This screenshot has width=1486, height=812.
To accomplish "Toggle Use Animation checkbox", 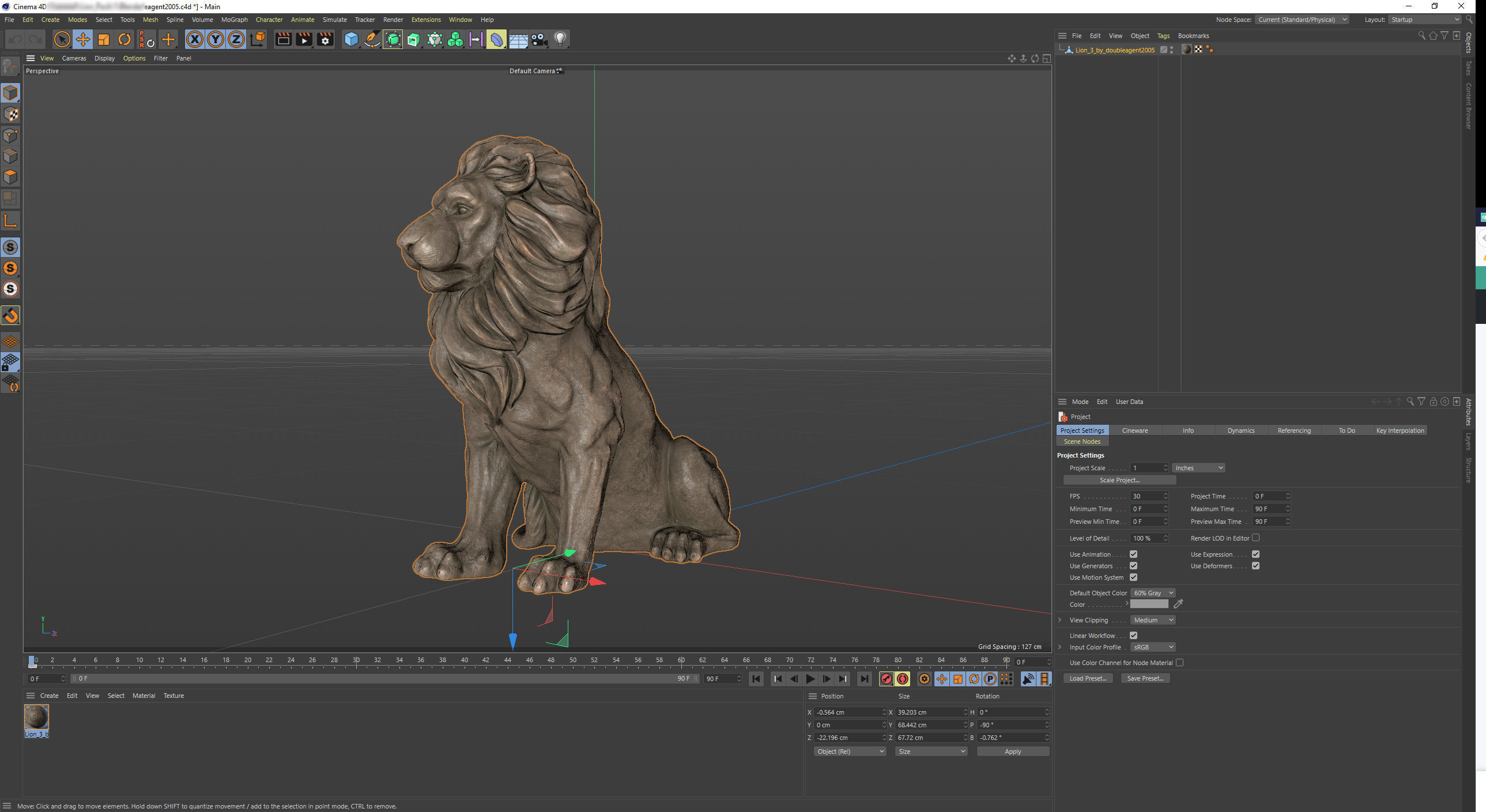I will point(1134,554).
